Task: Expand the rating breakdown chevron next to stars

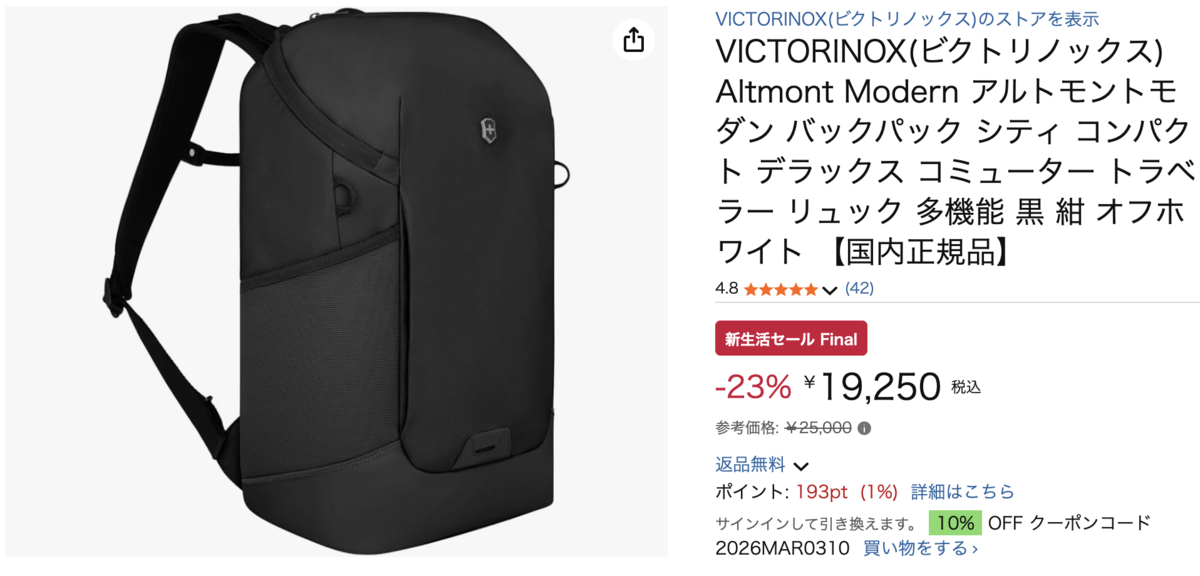Action: point(829,290)
